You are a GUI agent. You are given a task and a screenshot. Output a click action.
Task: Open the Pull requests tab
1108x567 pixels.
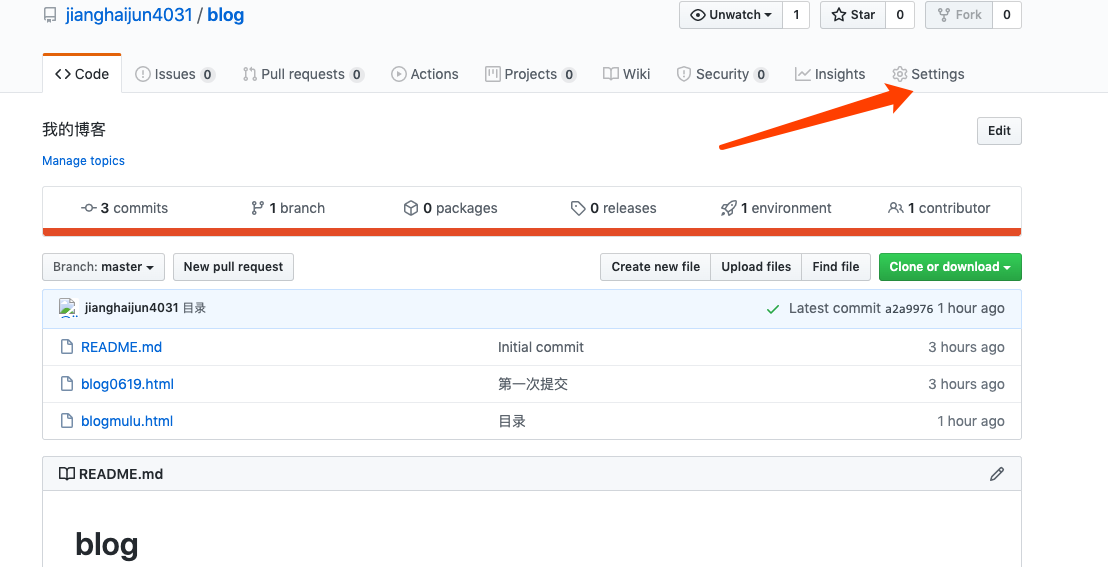pyautogui.click(x=303, y=74)
